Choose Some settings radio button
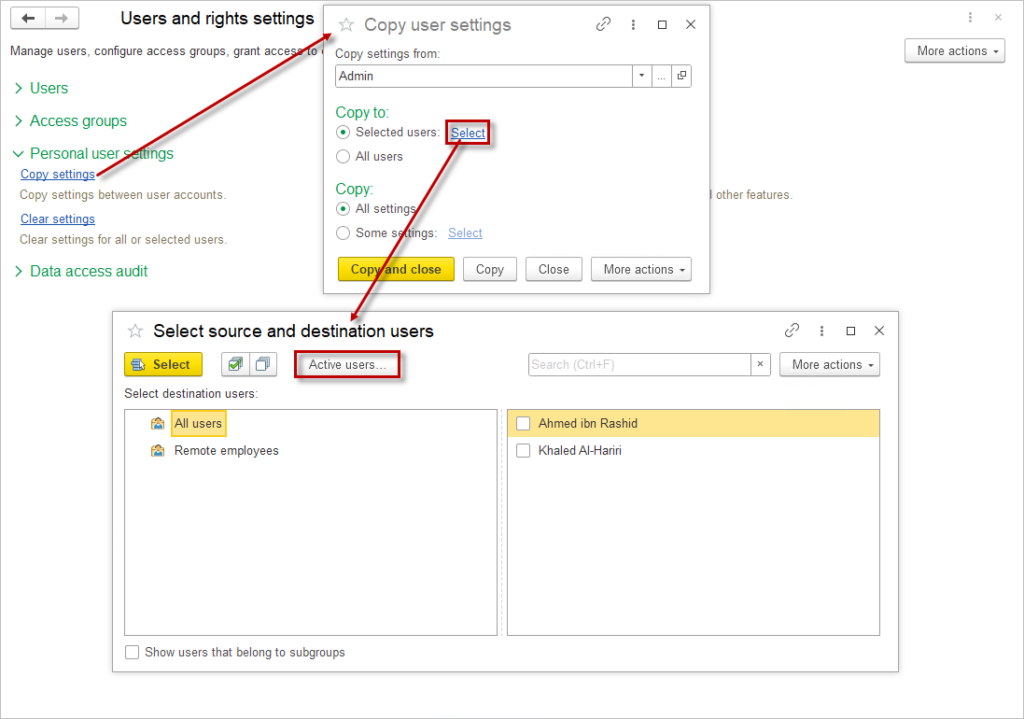This screenshot has width=1024, height=719. click(x=343, y=233)
